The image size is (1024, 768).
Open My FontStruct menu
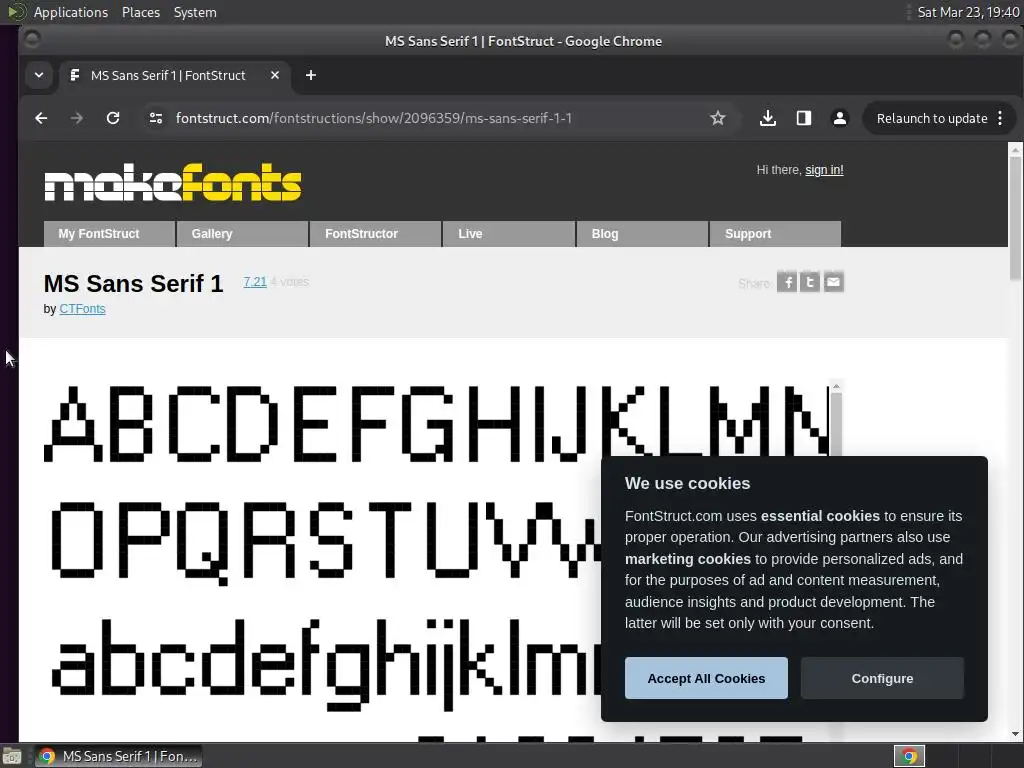[x=109, y=234]
